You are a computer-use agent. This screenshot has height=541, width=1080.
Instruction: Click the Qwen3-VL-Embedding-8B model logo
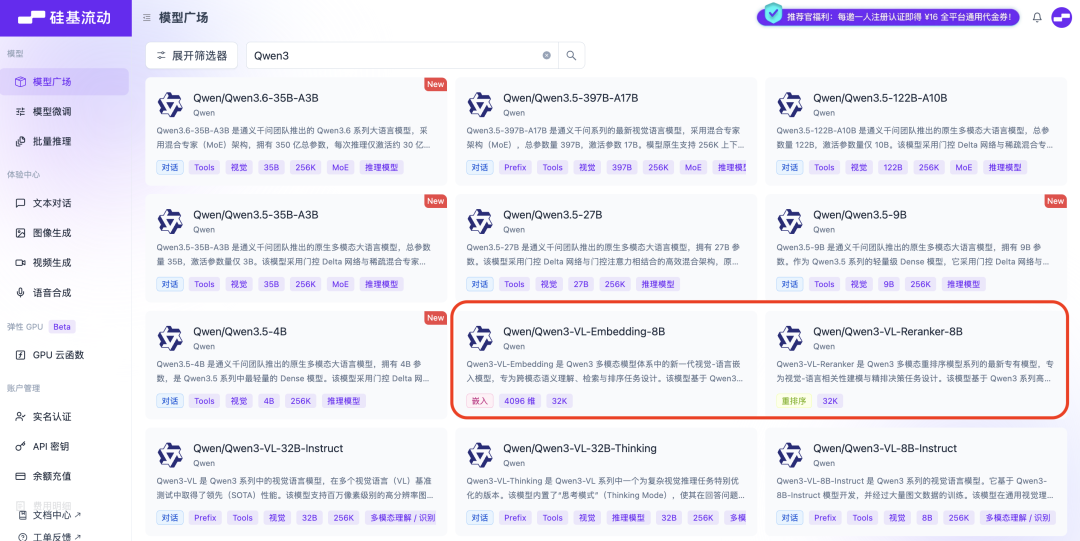480,338
